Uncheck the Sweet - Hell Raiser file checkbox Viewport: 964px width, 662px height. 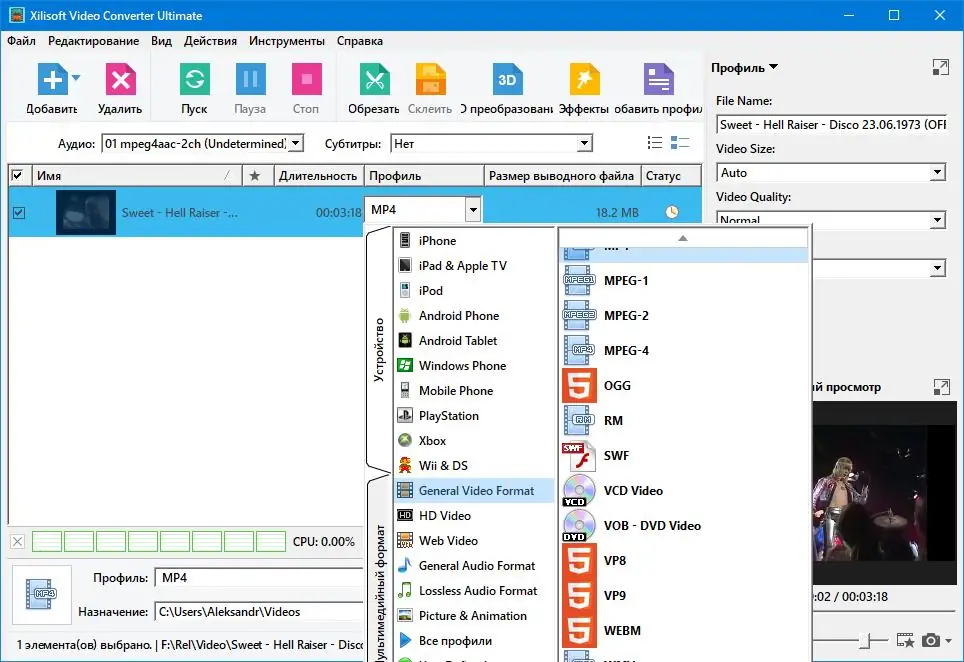point(19,213)
